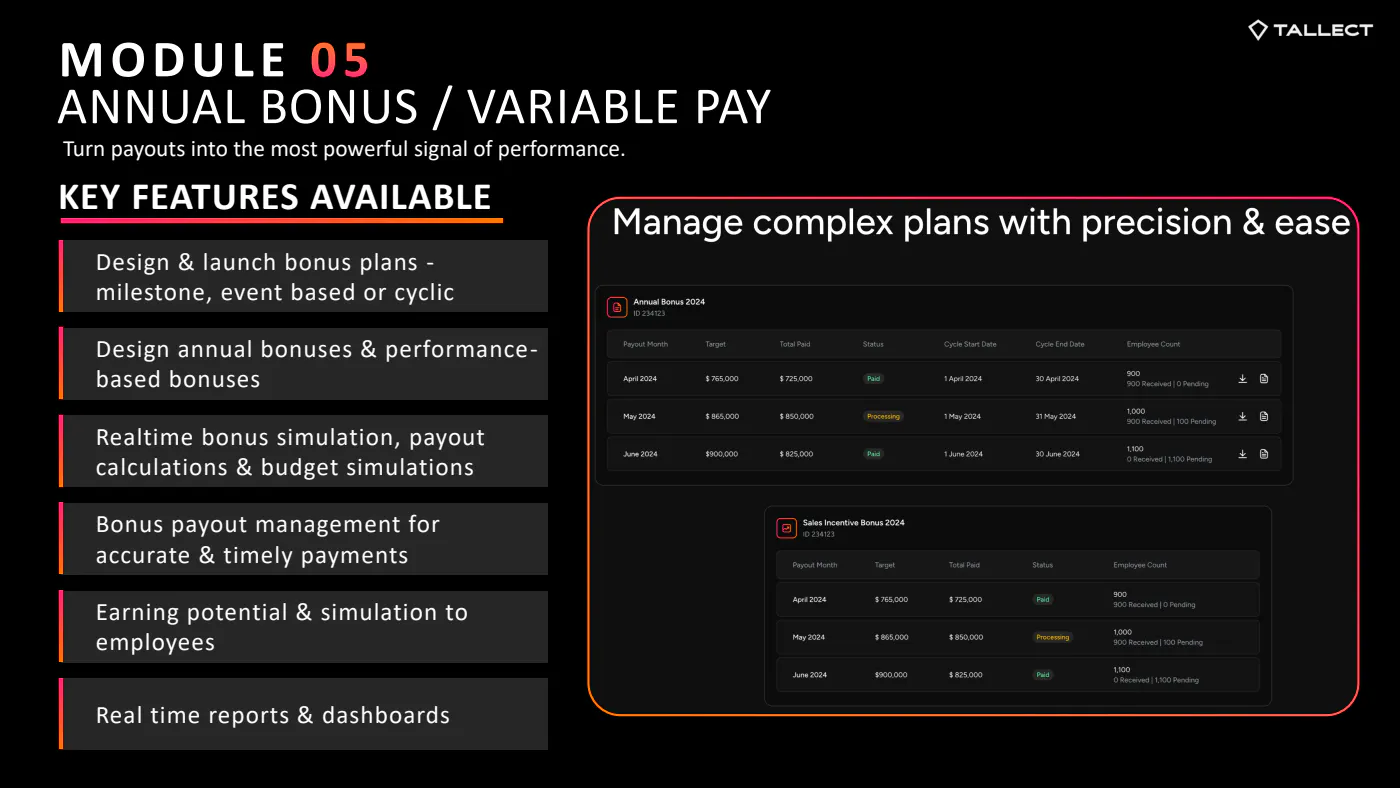
Task: Click the download icon in Annual Bonus May 2024 row
Action: (1243, 416)
